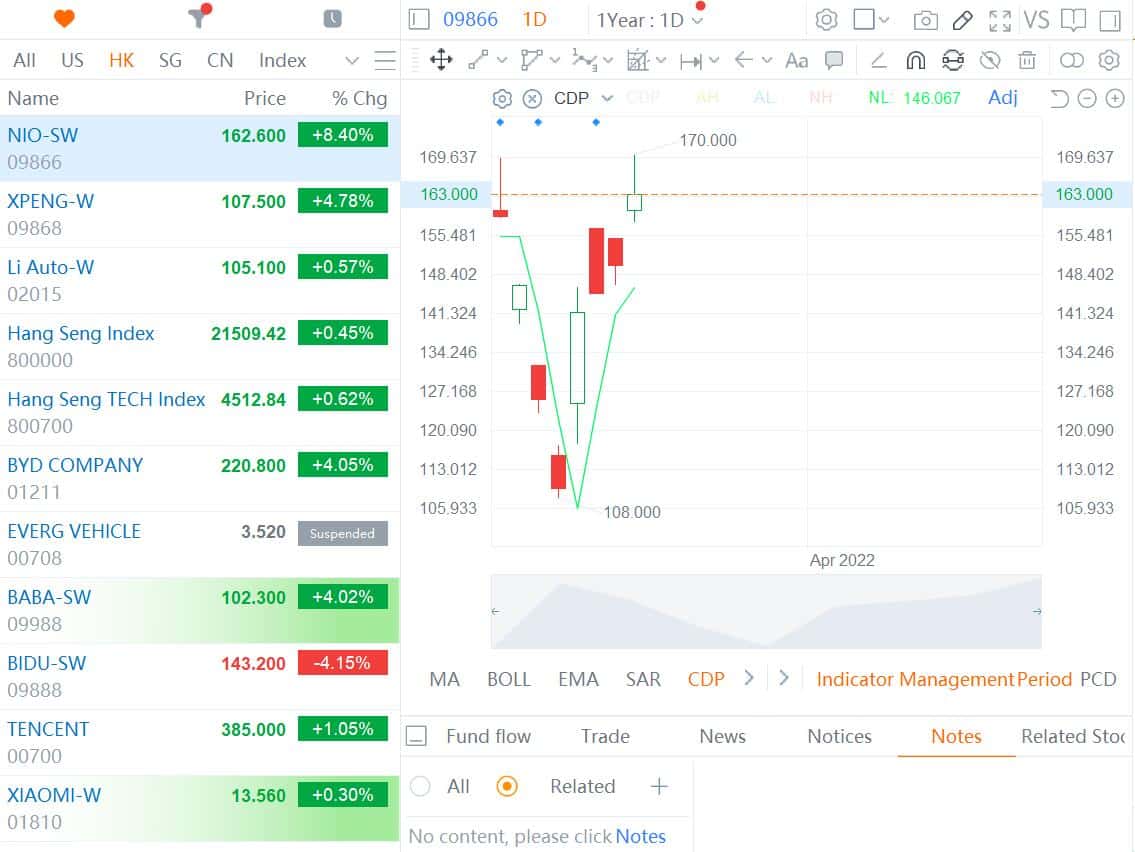Viewport: 1135px width, 852px height.
Task: Click the trash icon to clear drawings
Action: pyautogui.click(x=1026, y=60)
